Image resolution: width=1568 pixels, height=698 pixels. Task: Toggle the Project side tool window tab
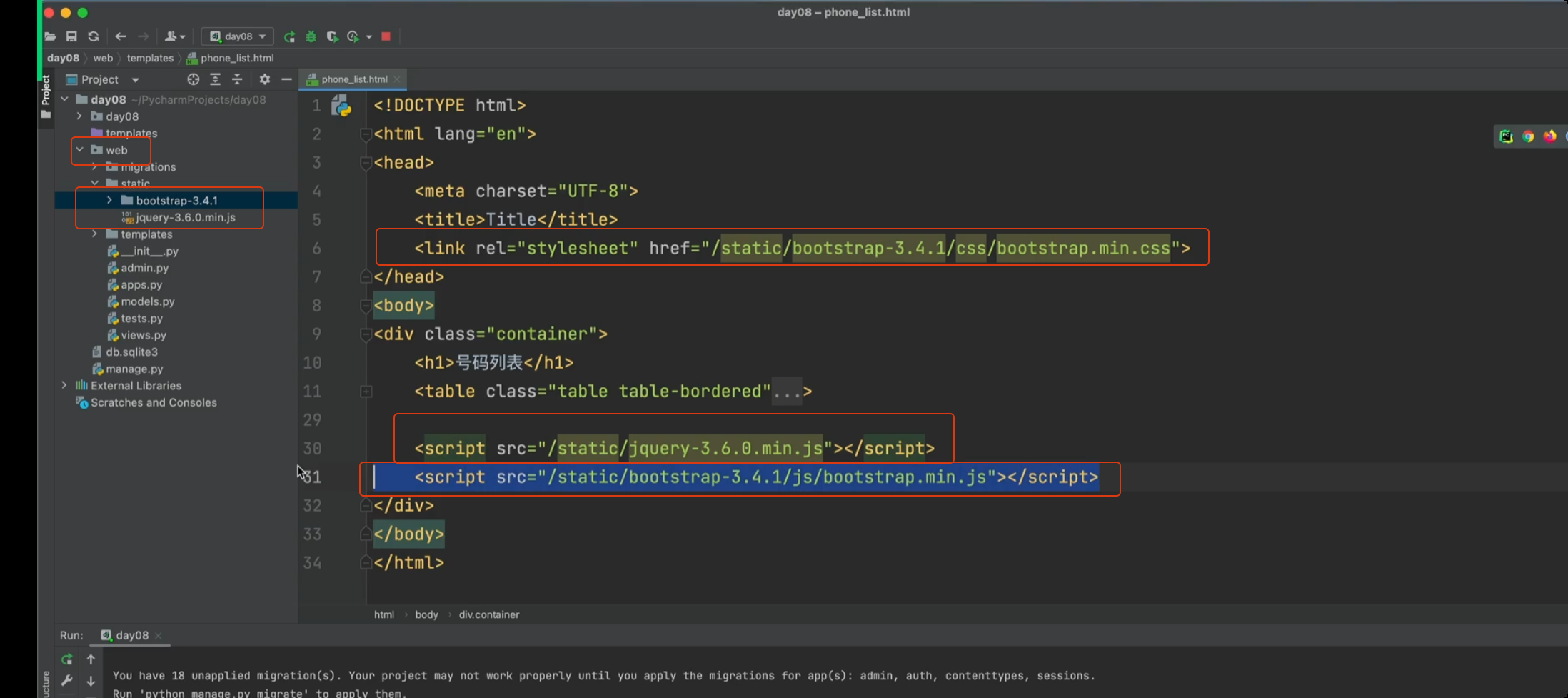point(46,98)
